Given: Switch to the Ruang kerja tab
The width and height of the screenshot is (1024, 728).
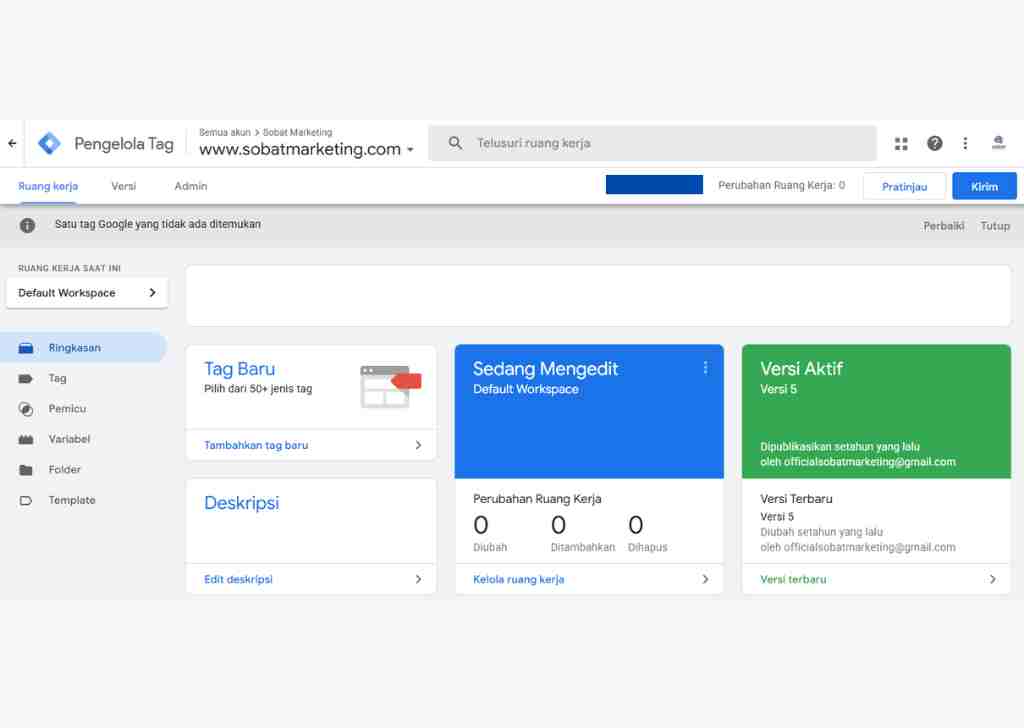Looking at the screenshot, I should point(48,186).
